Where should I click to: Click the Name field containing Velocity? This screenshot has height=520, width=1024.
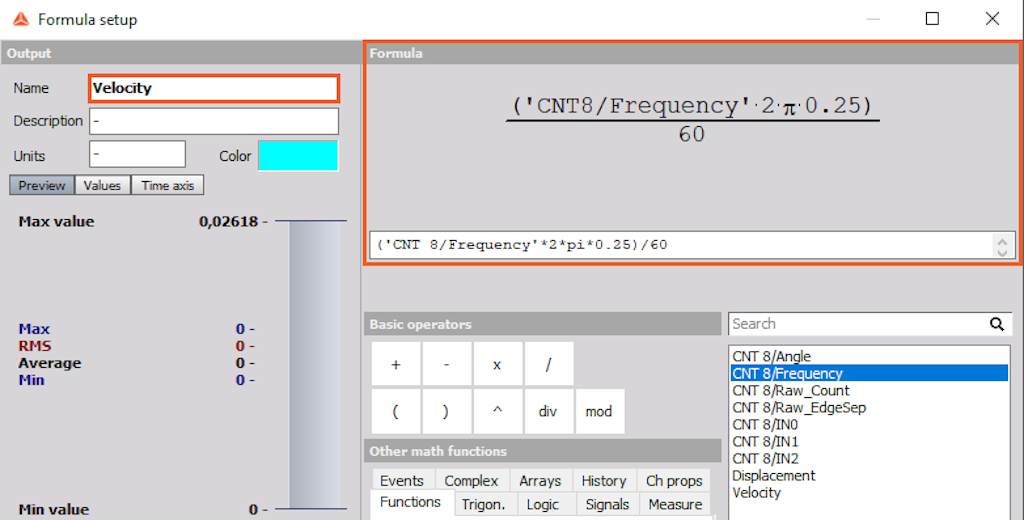pyautogui.click(x=214, y=88)
